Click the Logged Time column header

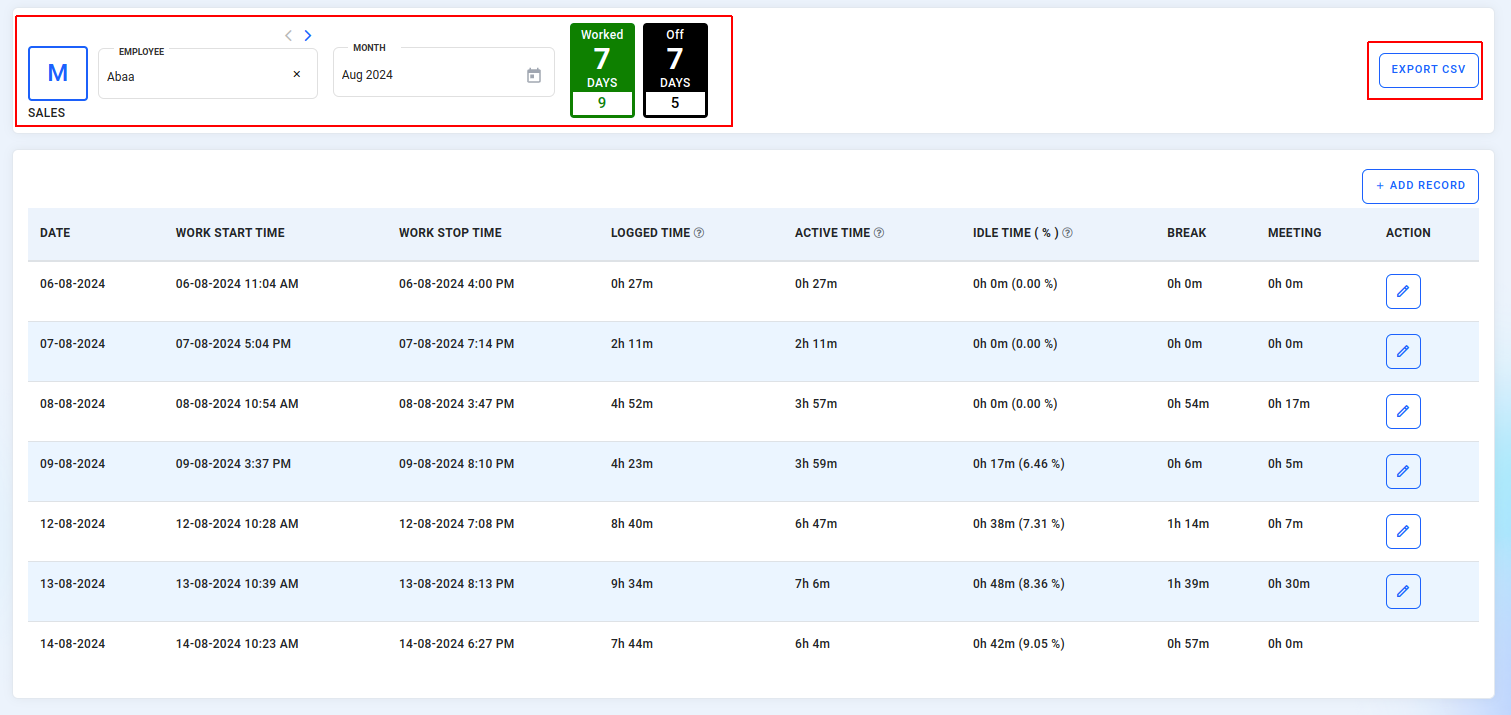tap(650, 233)
